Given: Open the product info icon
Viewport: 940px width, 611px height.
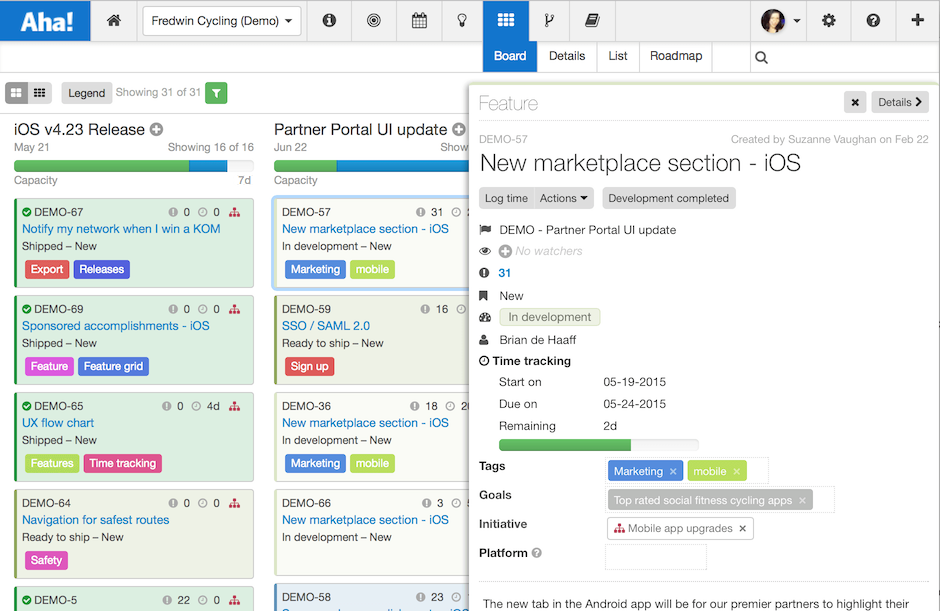Looking at the screenshot, I should [329, 21].
